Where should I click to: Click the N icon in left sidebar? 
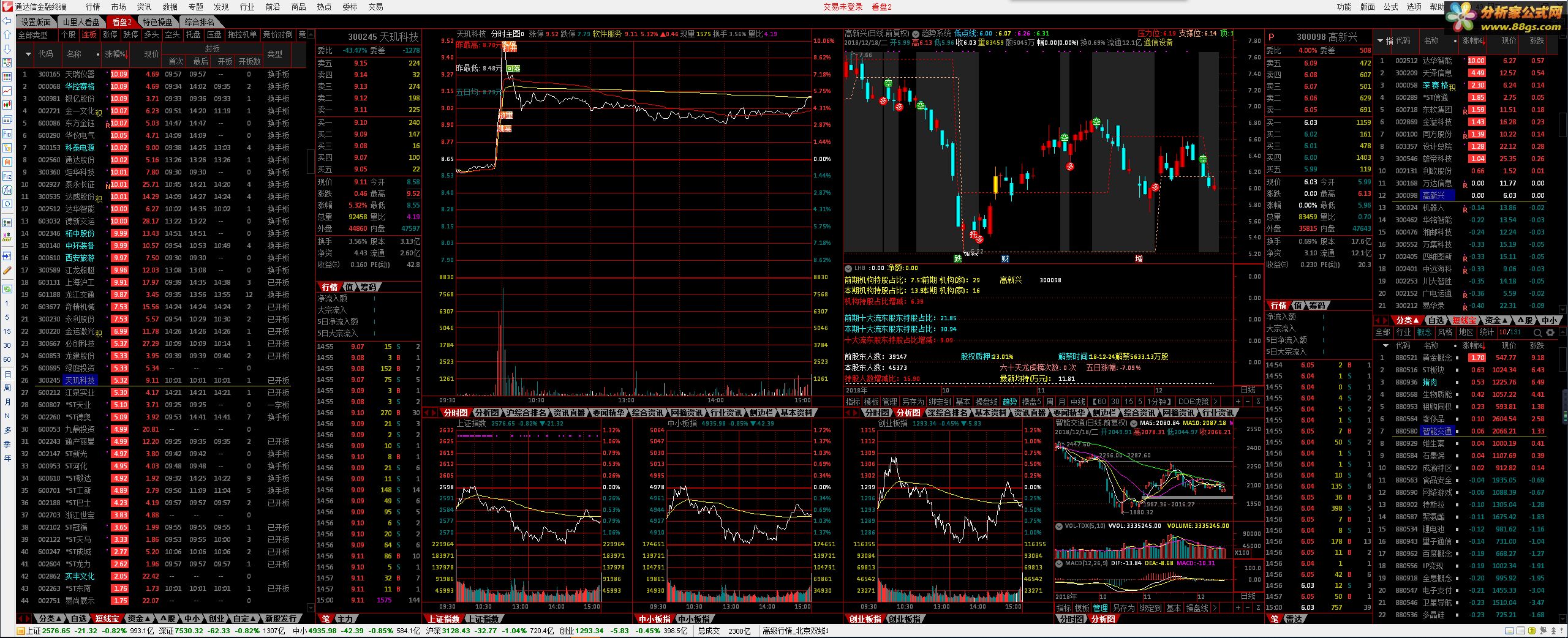7,416
